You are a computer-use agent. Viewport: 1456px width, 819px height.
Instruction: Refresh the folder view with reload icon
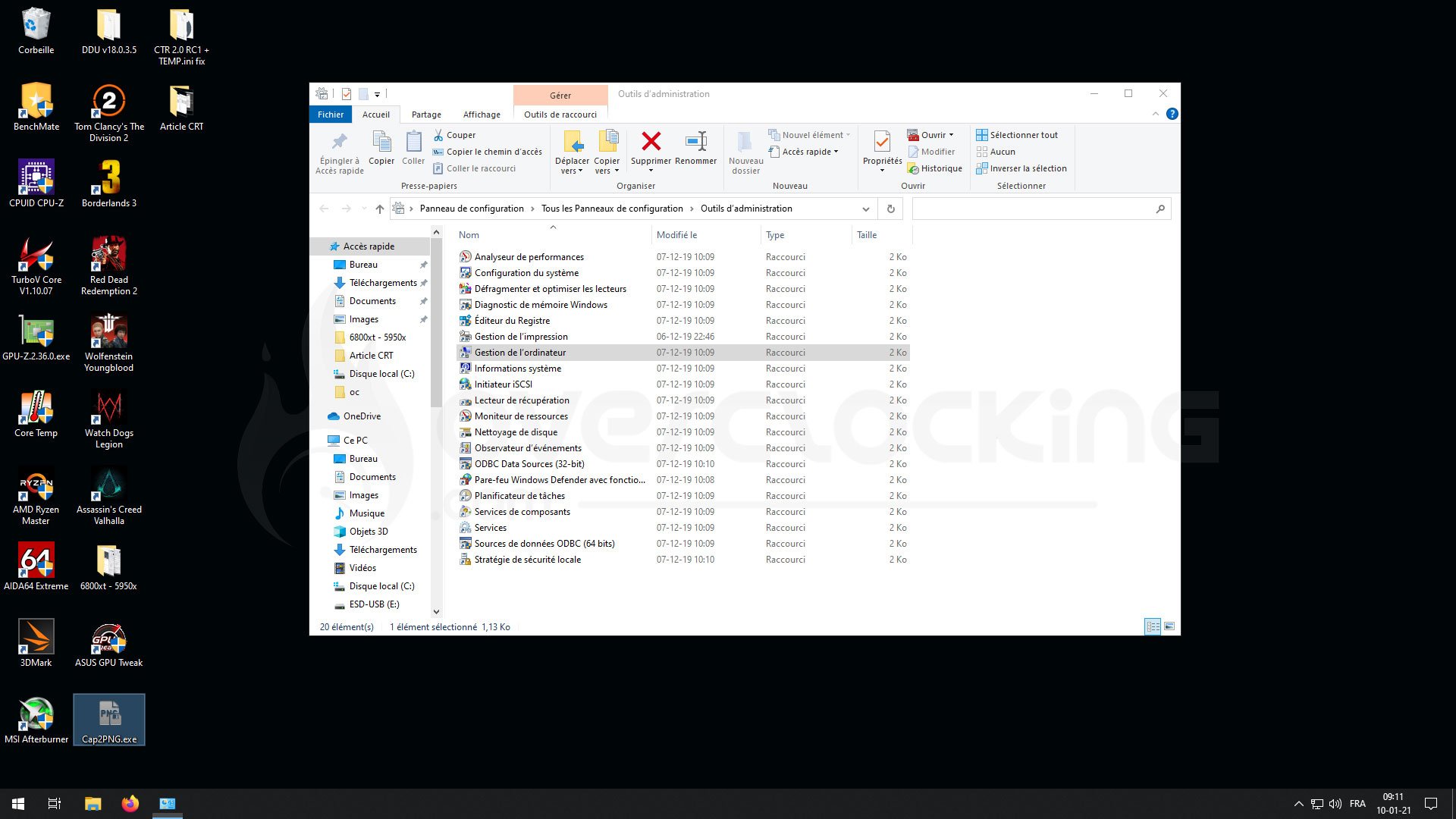coord(891,209)
